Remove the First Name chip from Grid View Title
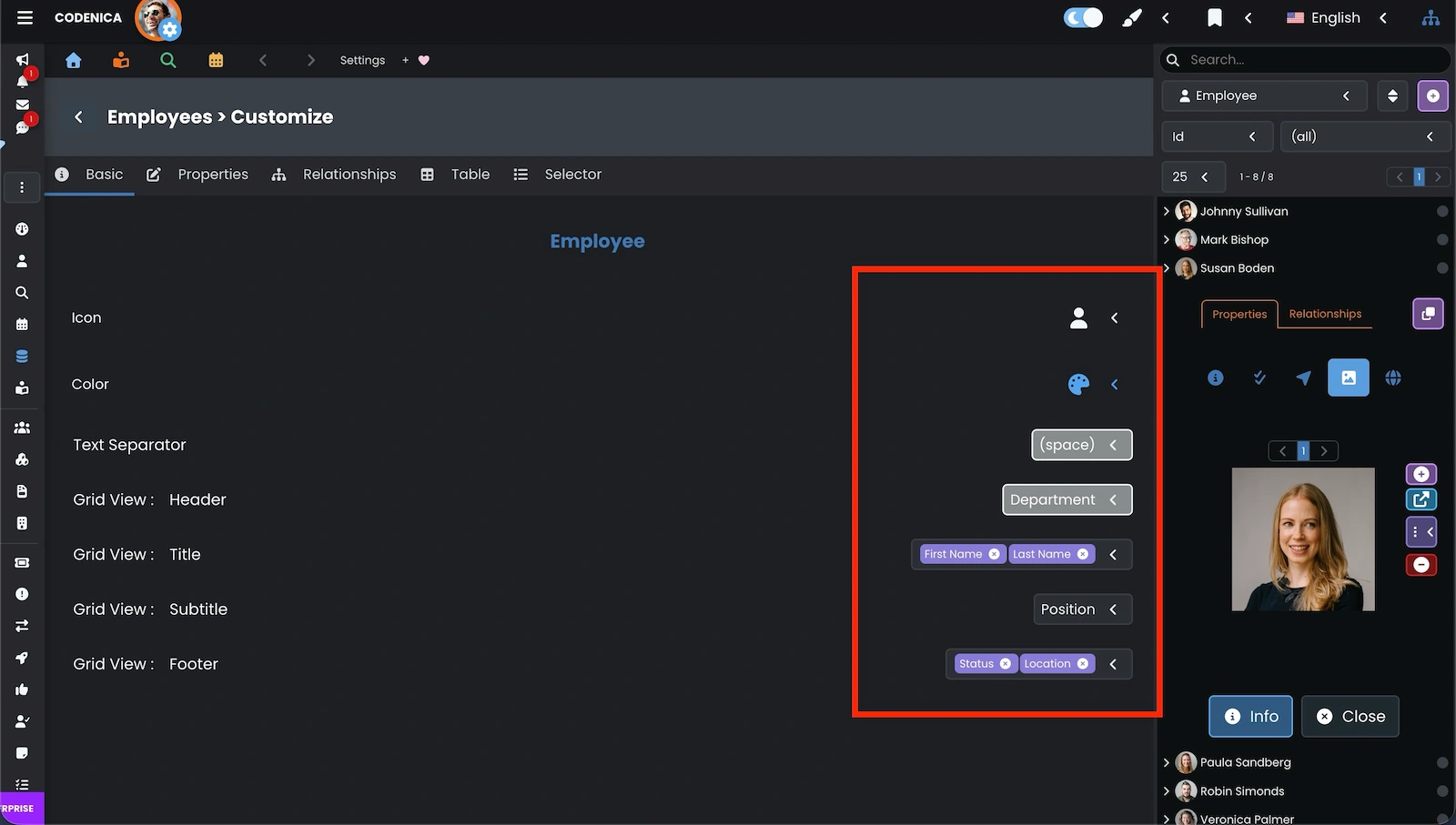1456x825 pixels. coord(994,554)
